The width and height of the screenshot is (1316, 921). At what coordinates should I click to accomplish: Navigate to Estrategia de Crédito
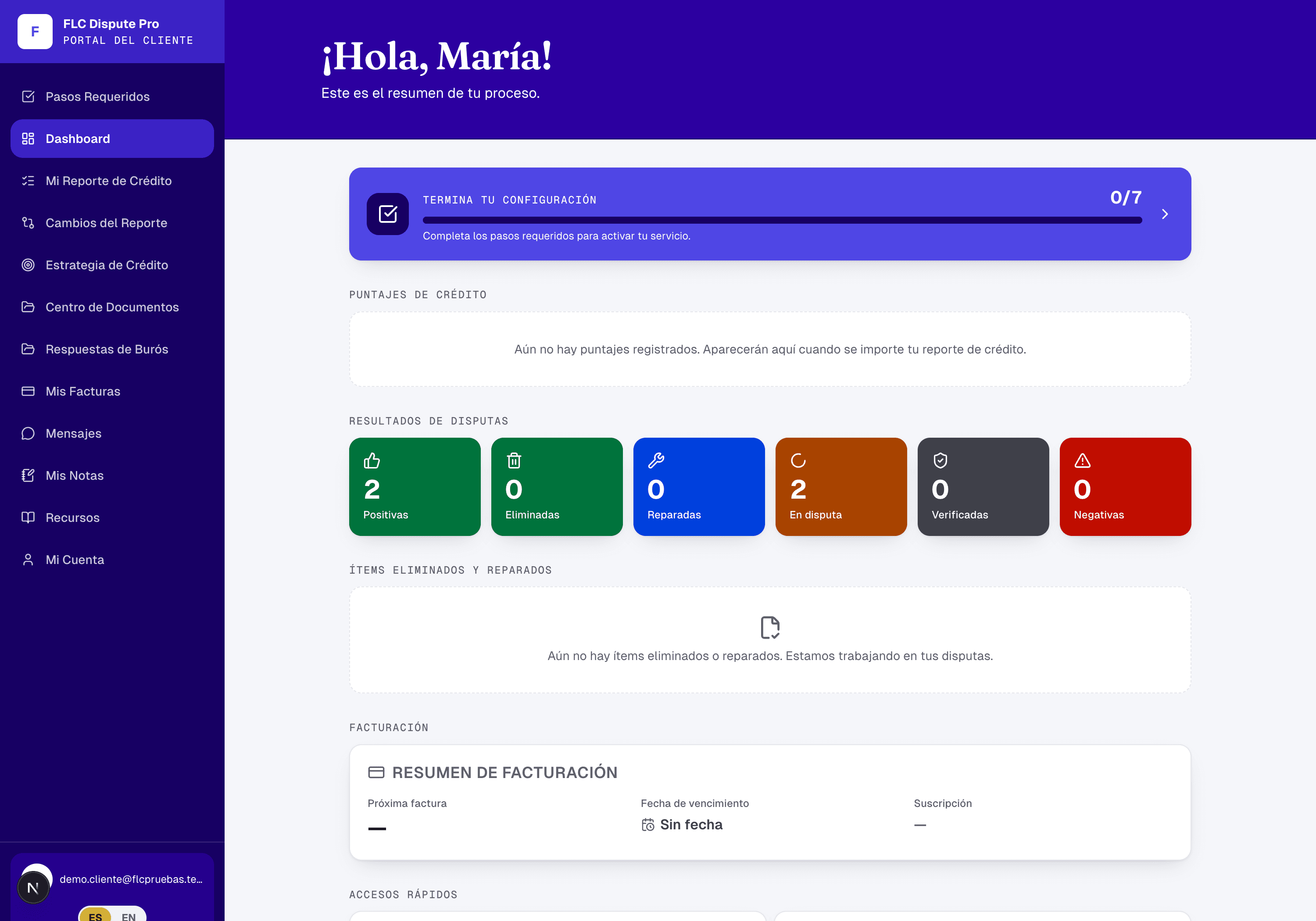112,265
